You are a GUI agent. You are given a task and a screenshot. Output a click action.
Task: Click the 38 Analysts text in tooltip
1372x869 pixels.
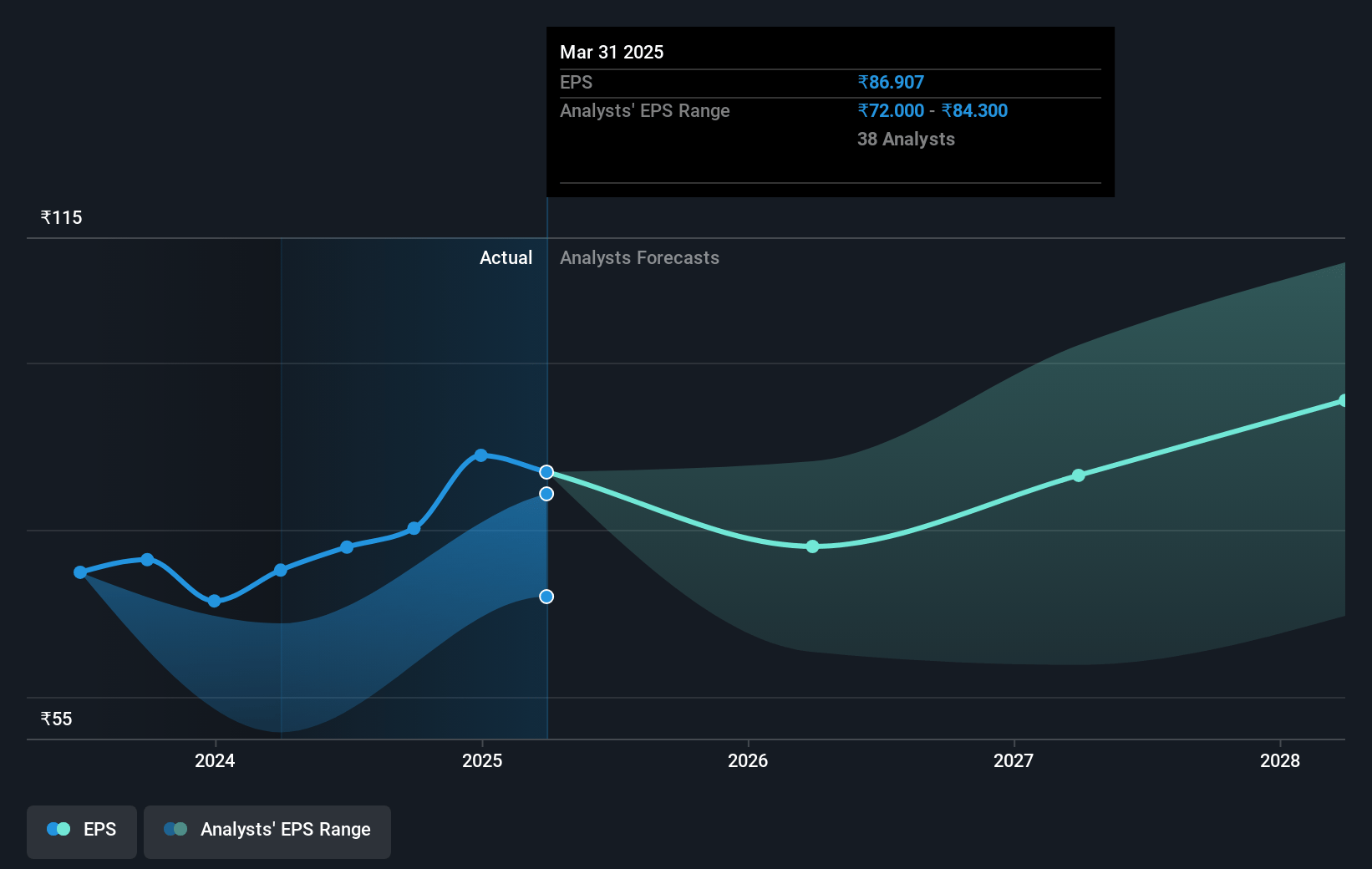tap(906, 140)
